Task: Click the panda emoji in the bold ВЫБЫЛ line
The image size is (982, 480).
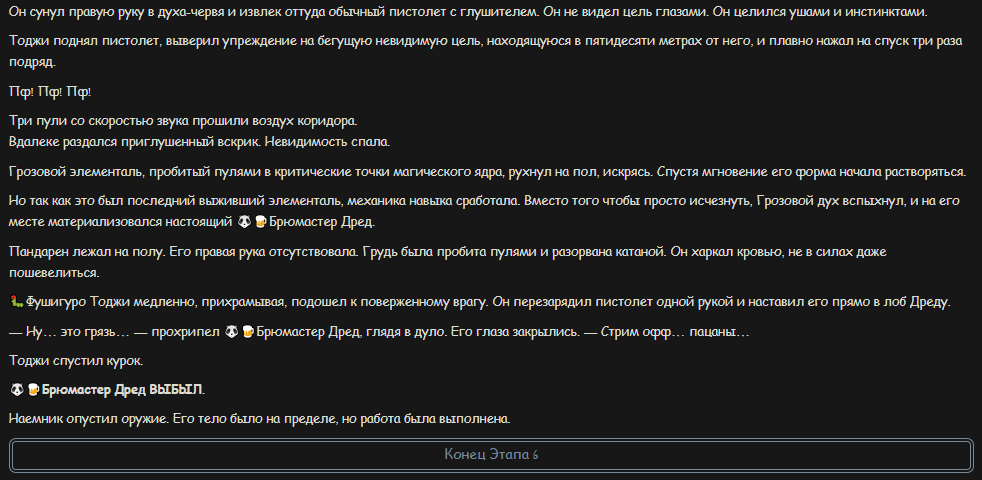Action: pos(18,390)
